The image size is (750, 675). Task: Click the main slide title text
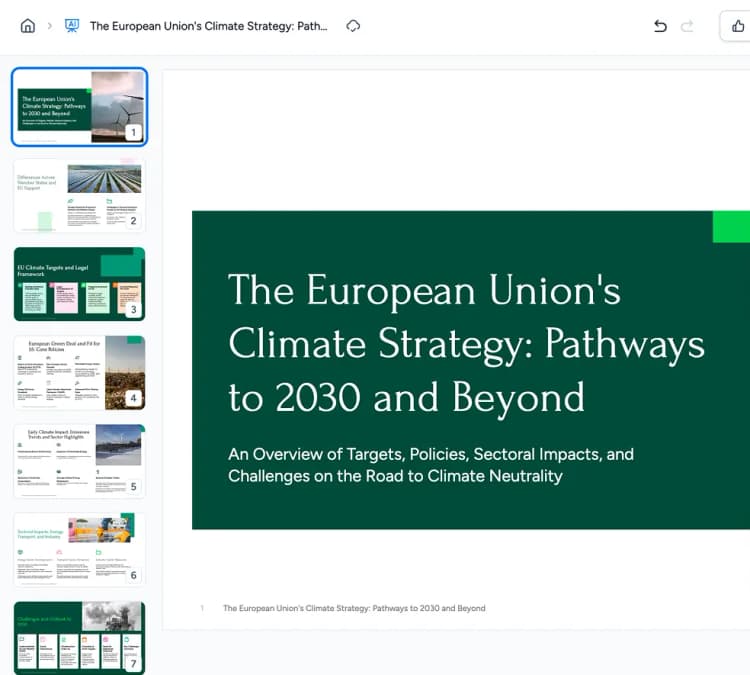point(466,343)
